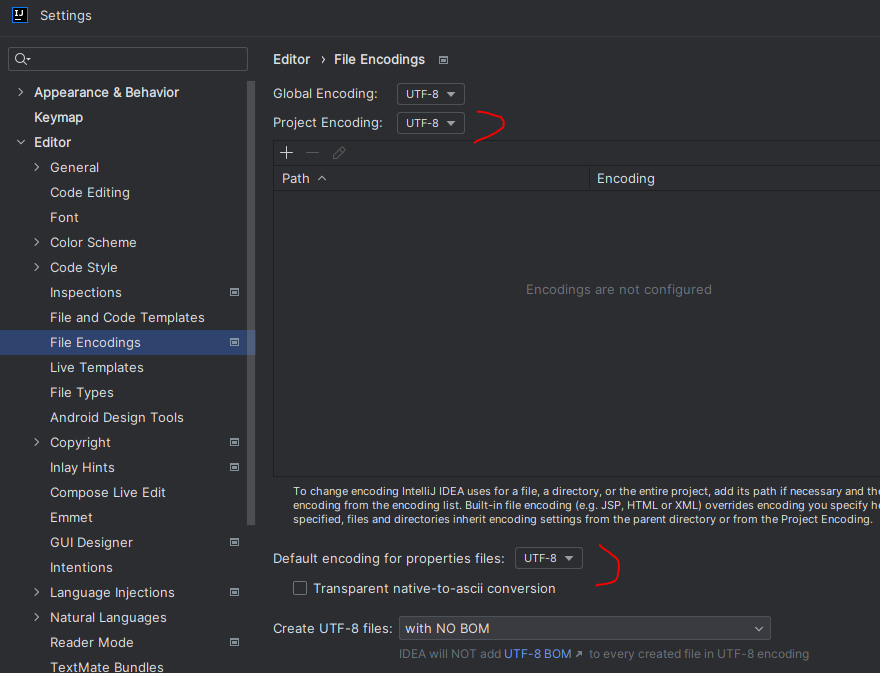Select Font settings page
Image resolution: width=880 pixels, height=673 pixels.
64,217
